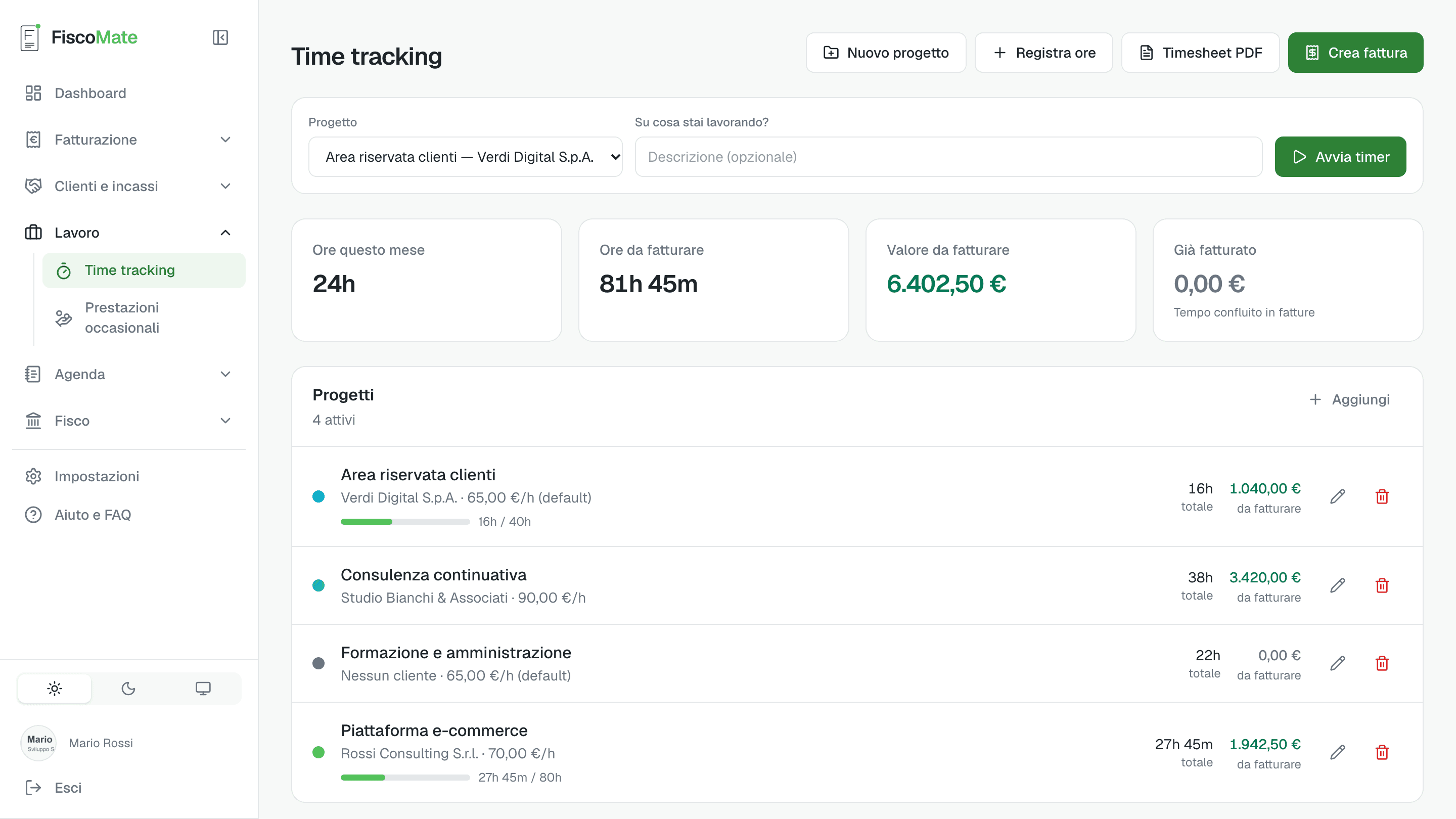The image size is (1456, 819).
Task: Open Aiuto e FAQ
Action: coord(129,515)
